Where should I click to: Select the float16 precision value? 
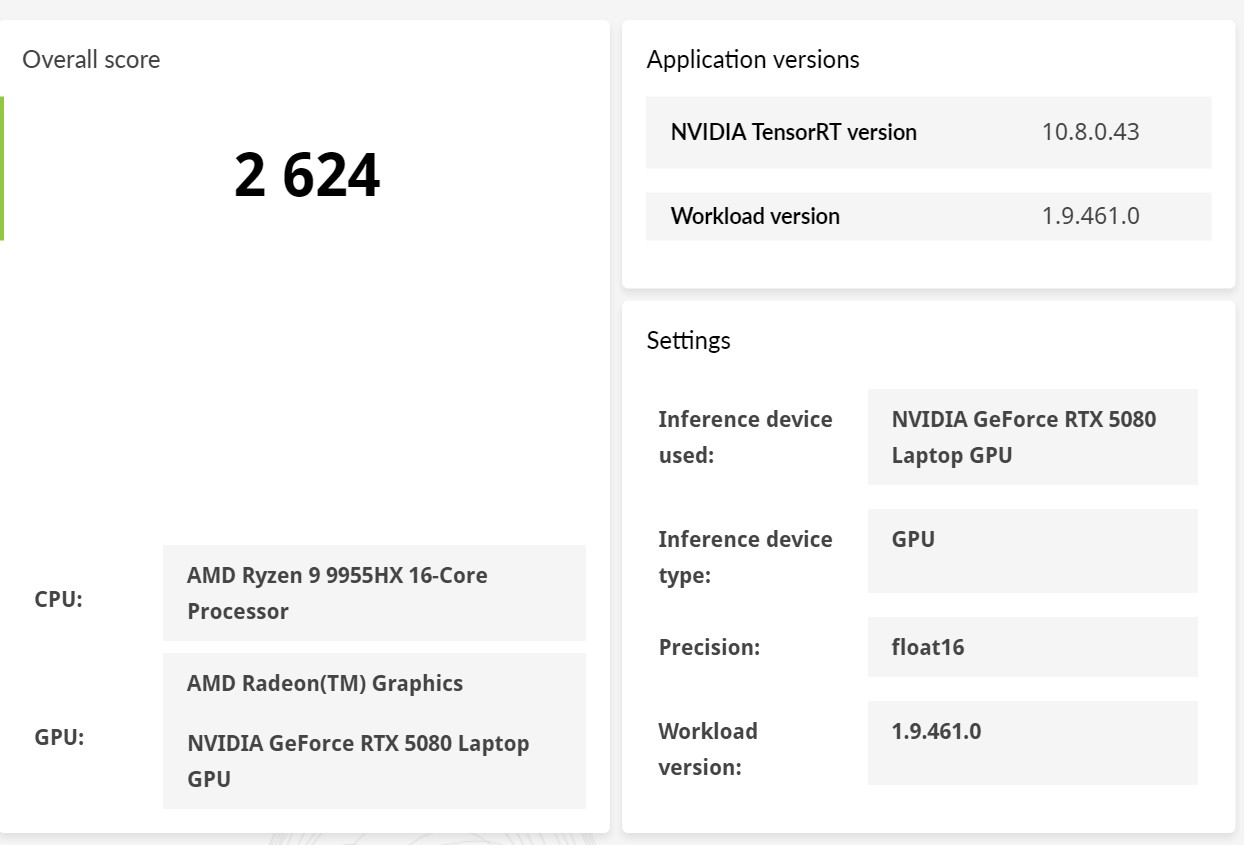[928, 647]
